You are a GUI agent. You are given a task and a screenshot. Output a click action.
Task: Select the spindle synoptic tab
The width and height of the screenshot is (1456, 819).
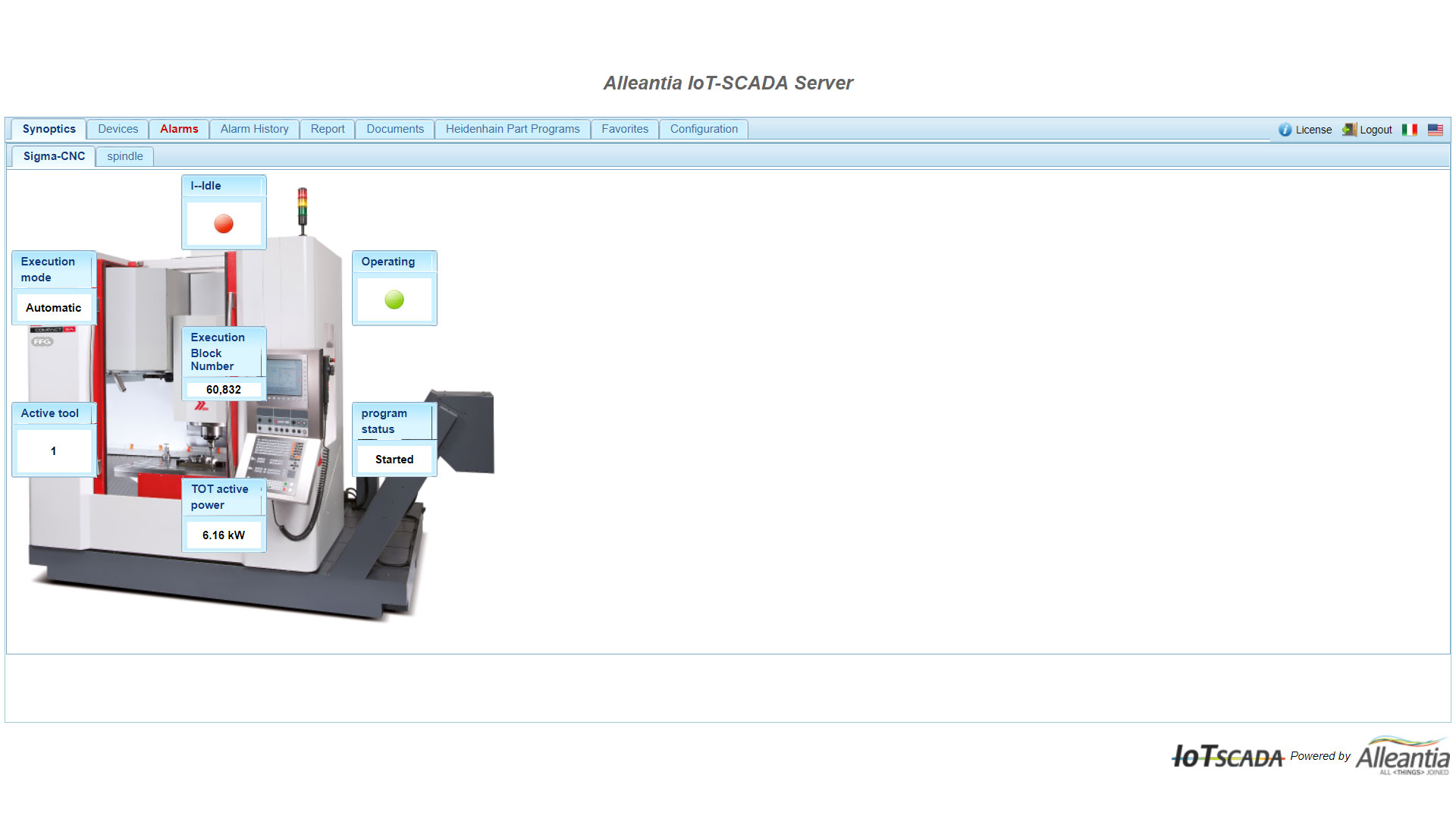124,156
